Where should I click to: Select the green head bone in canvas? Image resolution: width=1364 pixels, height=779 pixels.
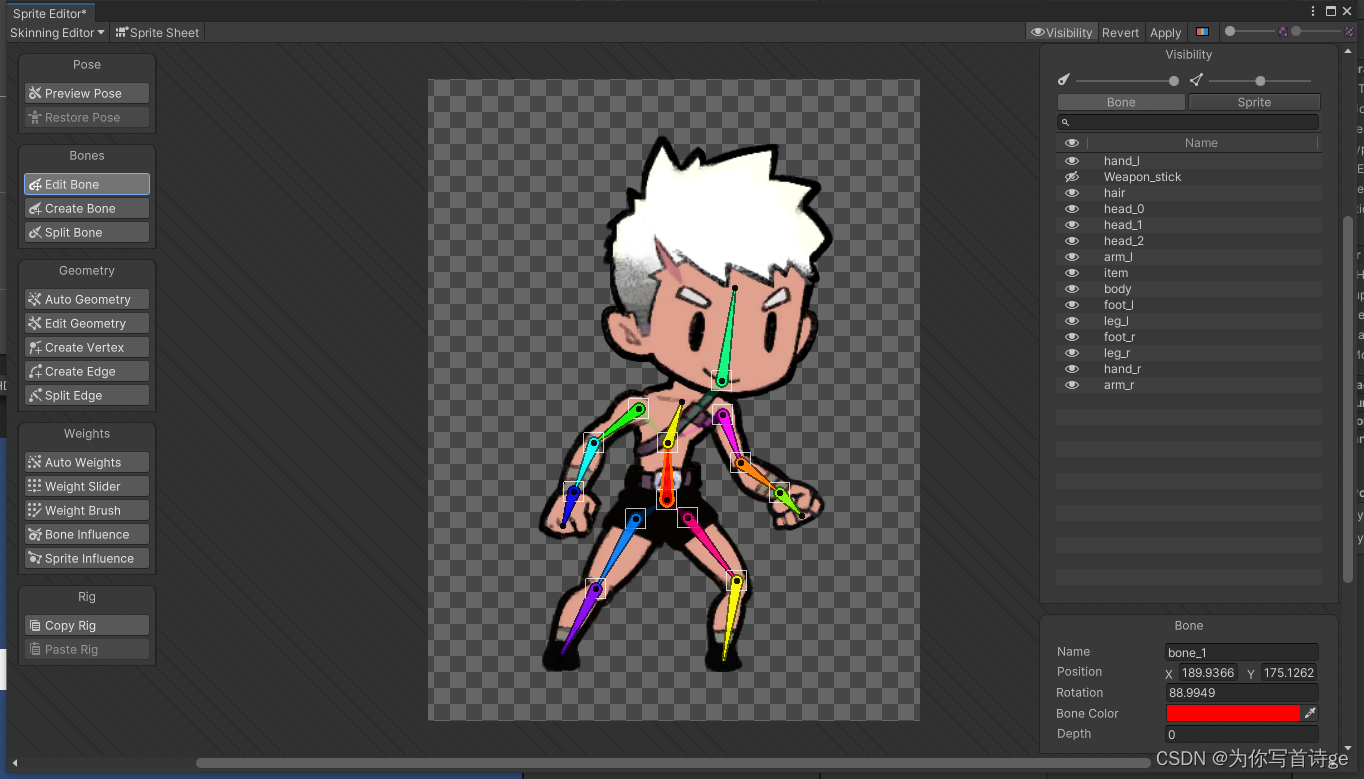coord(727,335)
